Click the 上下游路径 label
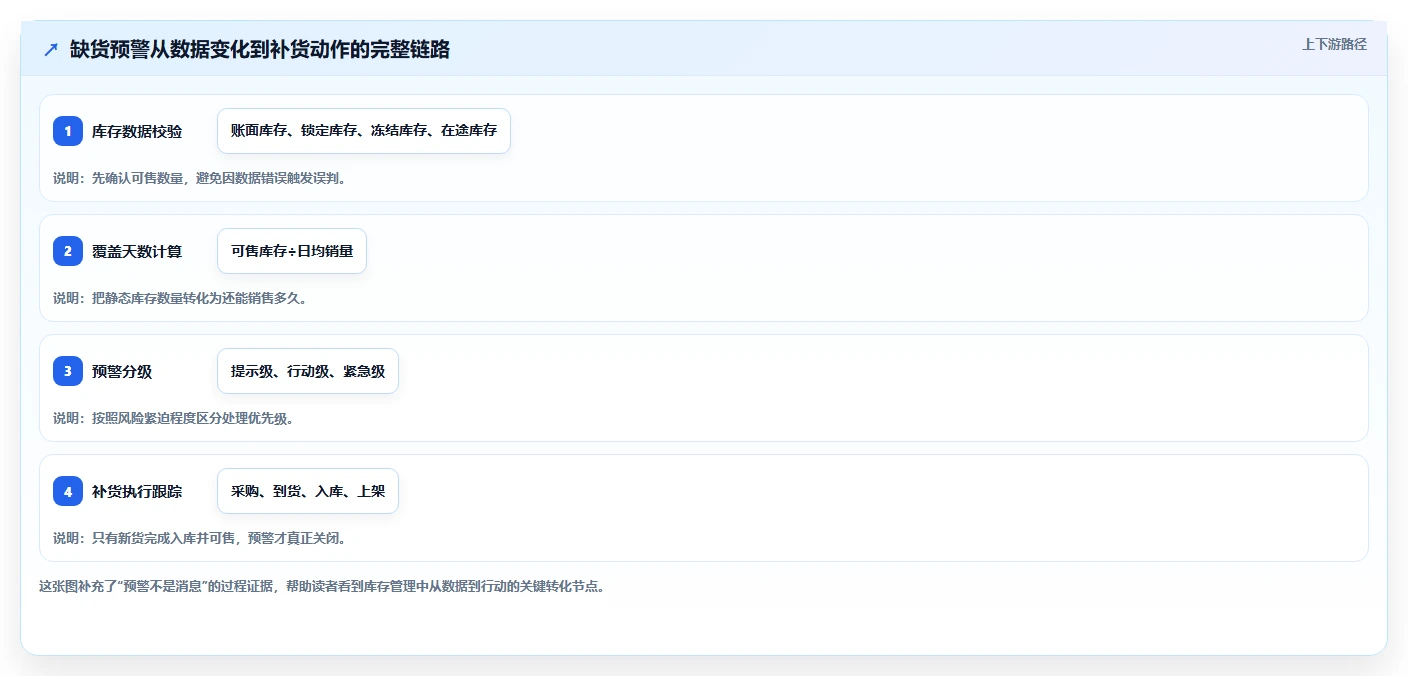Screen dimensions: 1408x676 [1334, 44]
